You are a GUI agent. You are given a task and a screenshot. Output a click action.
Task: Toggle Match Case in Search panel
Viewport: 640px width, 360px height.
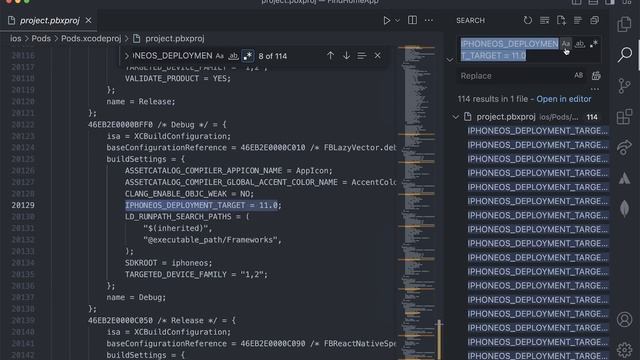(565, 44)
